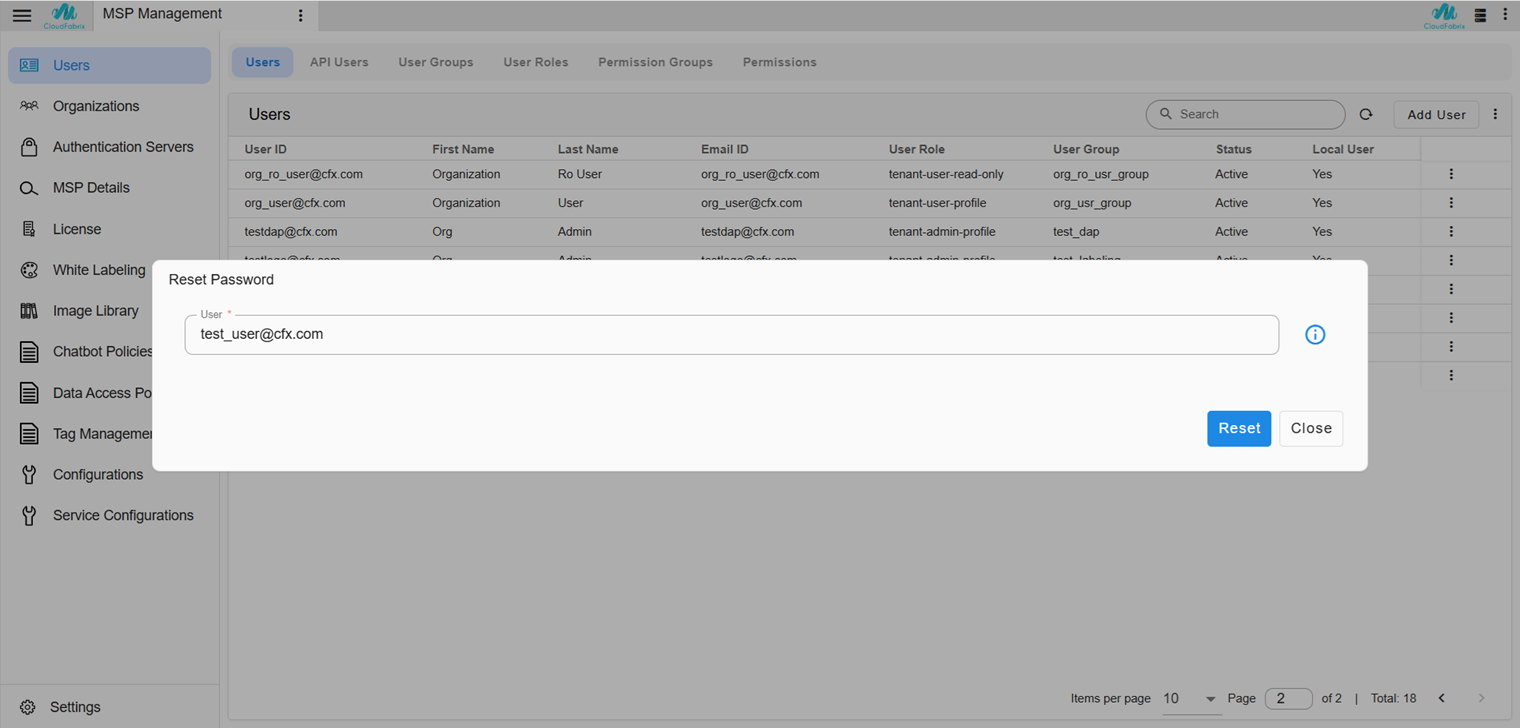Click the refresh icon next to Search
This screenshot has height=728, width=1520.
click(1366, 115)
